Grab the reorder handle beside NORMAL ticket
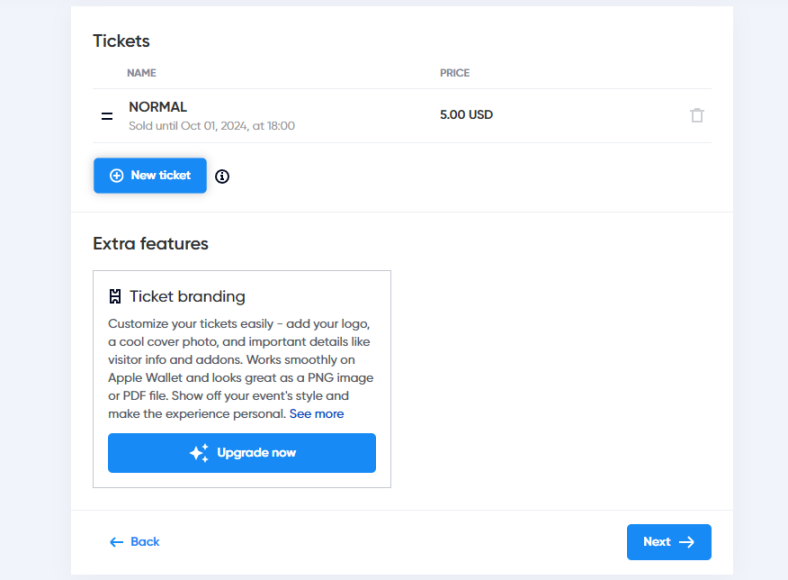Screen dimensions: 788x580 tap(107, 116)
